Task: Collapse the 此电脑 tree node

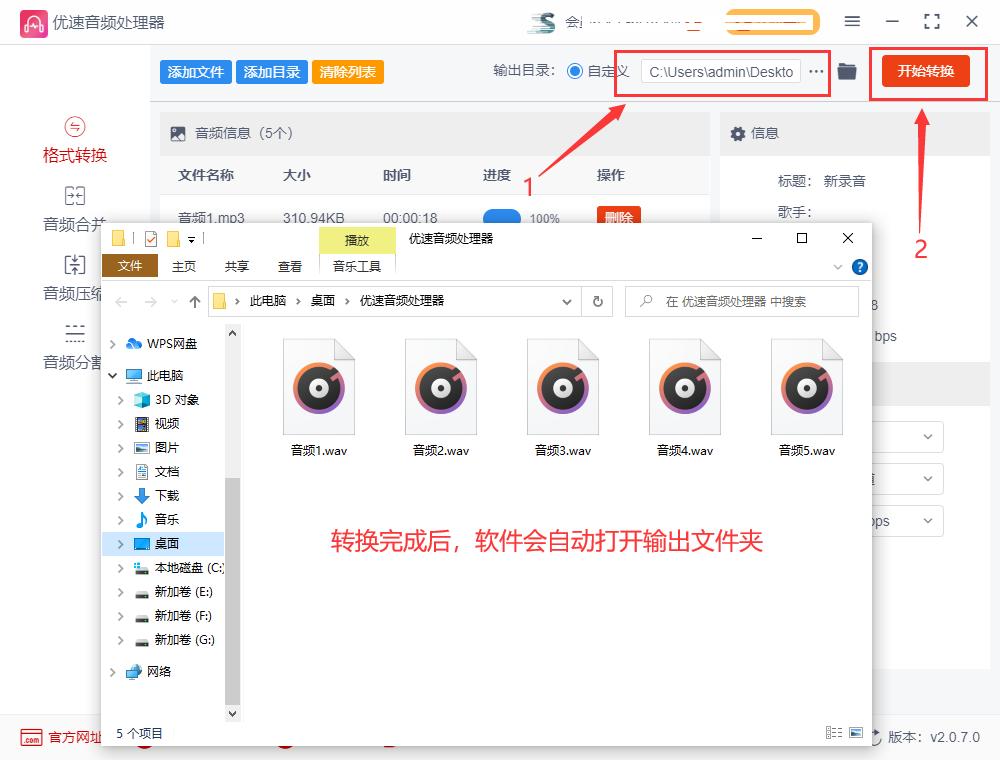Action: (112, 375)
